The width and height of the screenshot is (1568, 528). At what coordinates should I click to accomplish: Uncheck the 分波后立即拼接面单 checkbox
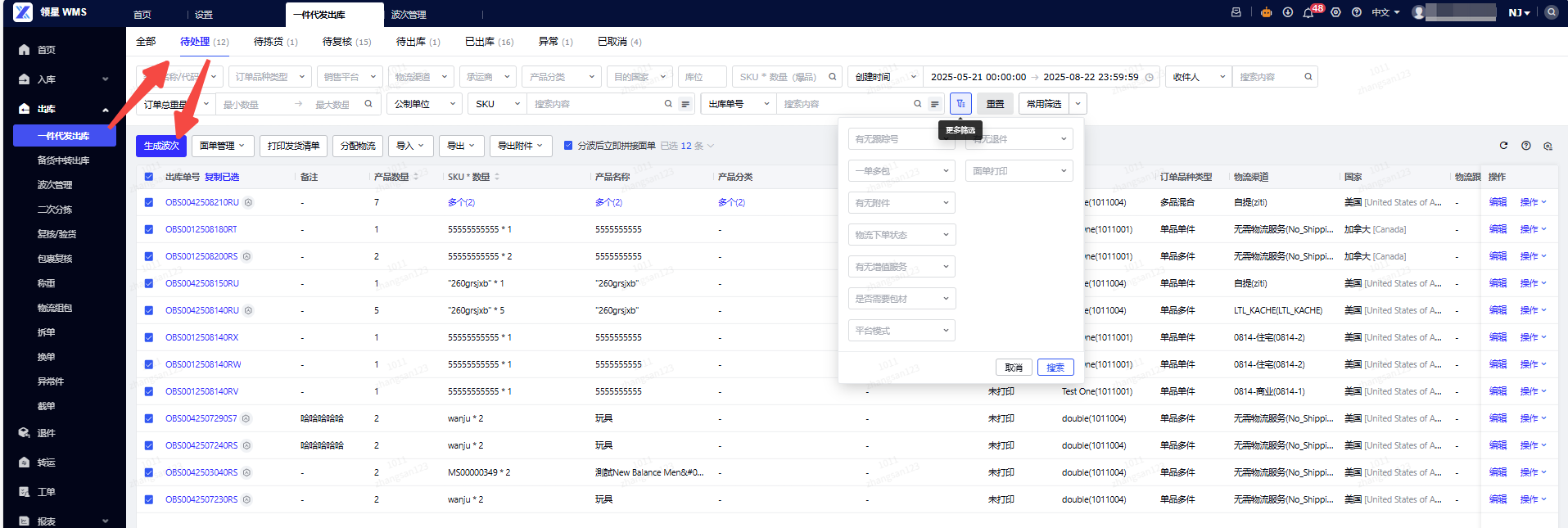point(568,146)
